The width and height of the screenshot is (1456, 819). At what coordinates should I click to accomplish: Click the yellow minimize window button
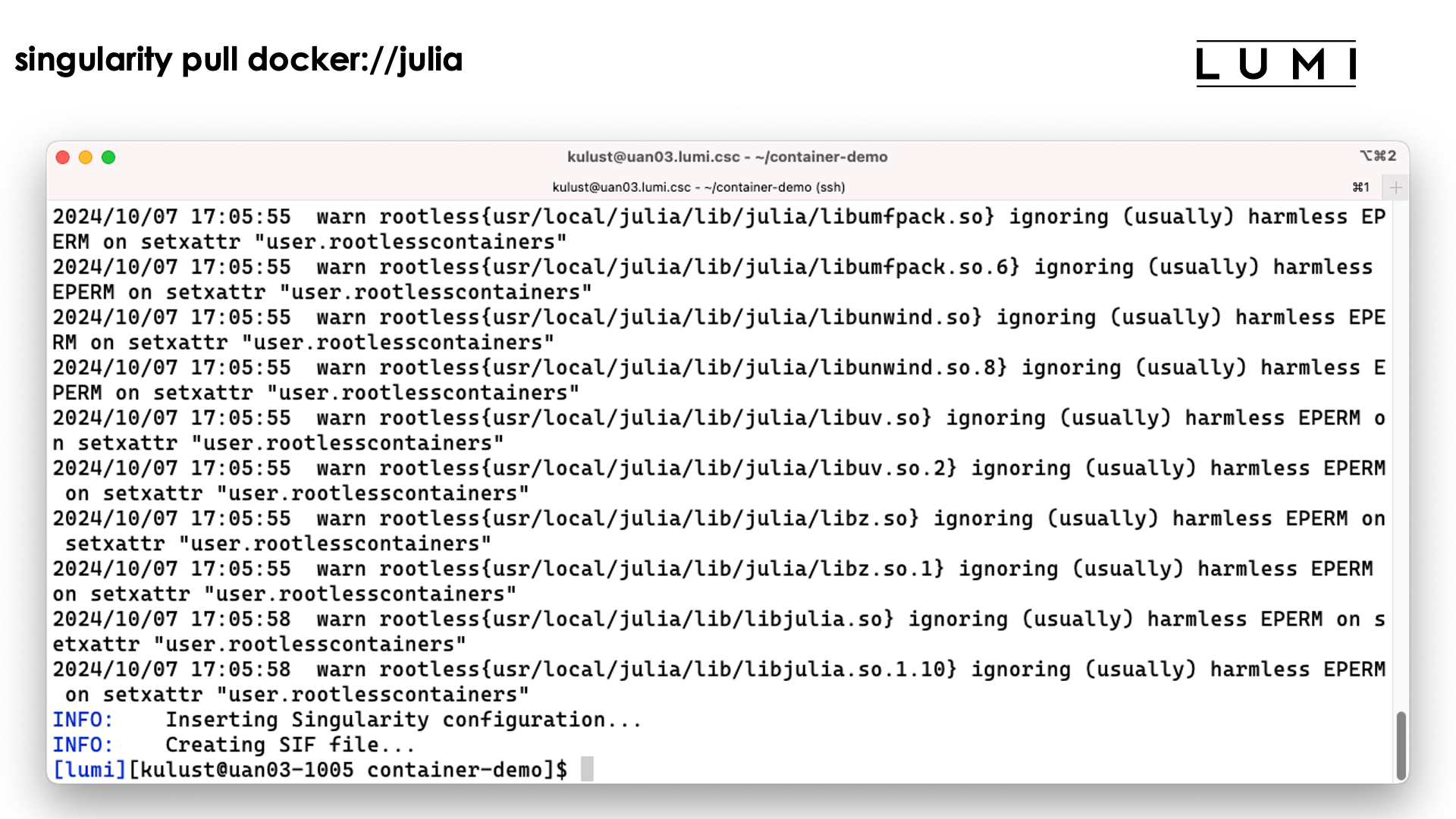(86, 157)
